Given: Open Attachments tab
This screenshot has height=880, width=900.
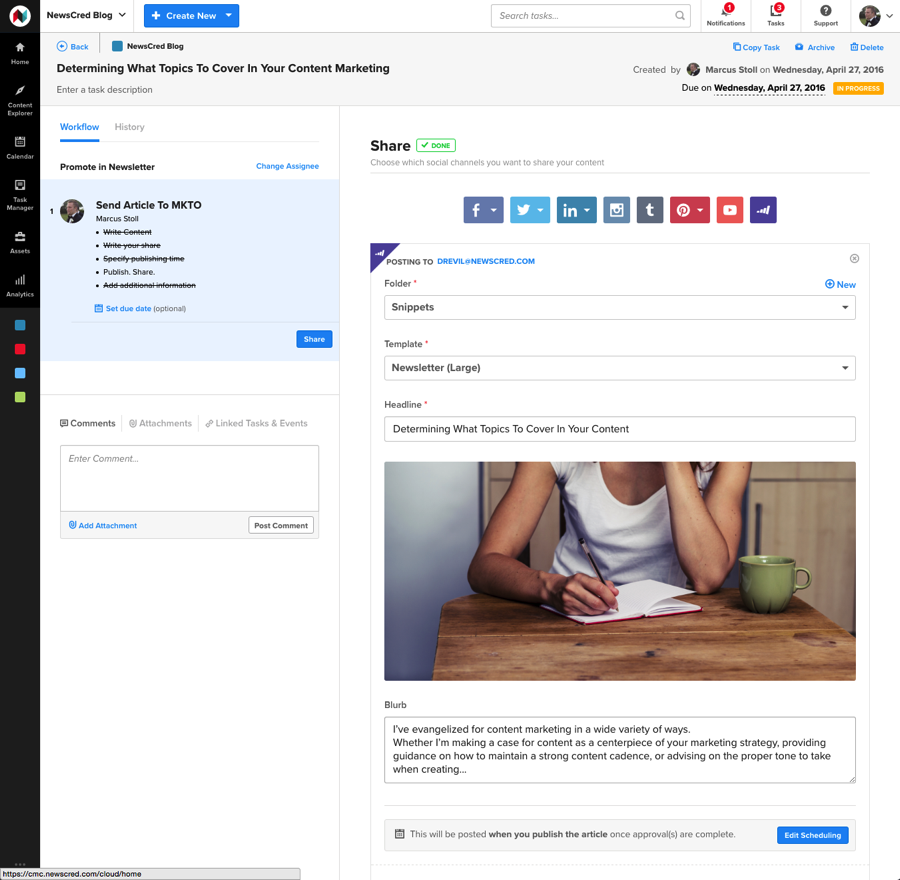Looking at the screenshot, I should pyautogui.click(x=160, y=423).
